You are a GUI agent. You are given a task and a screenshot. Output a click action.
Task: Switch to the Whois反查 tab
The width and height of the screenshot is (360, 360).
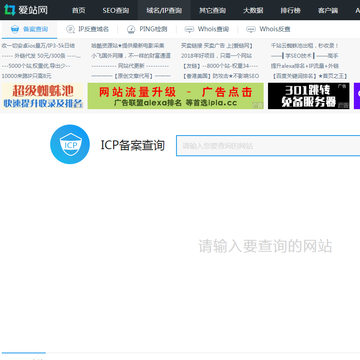coord(268,29)
